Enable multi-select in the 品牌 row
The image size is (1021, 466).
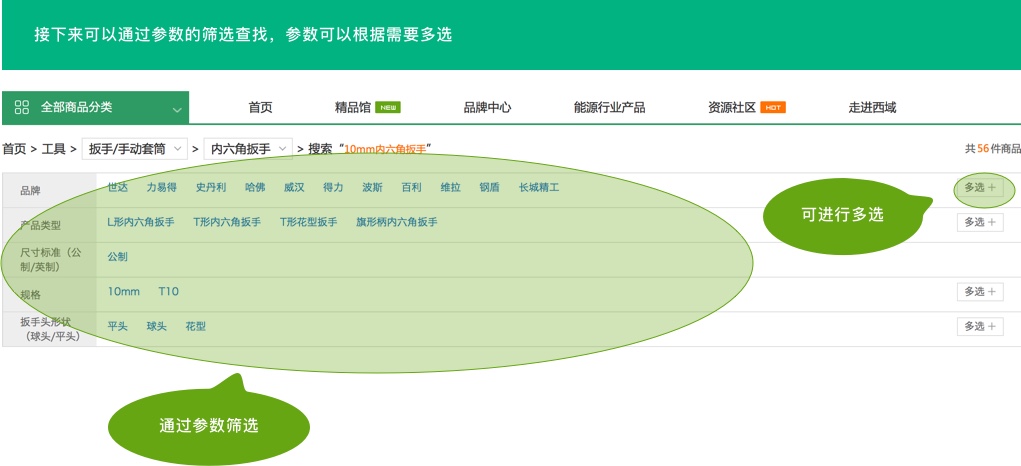pyautogui.click(x=979, y=187)
